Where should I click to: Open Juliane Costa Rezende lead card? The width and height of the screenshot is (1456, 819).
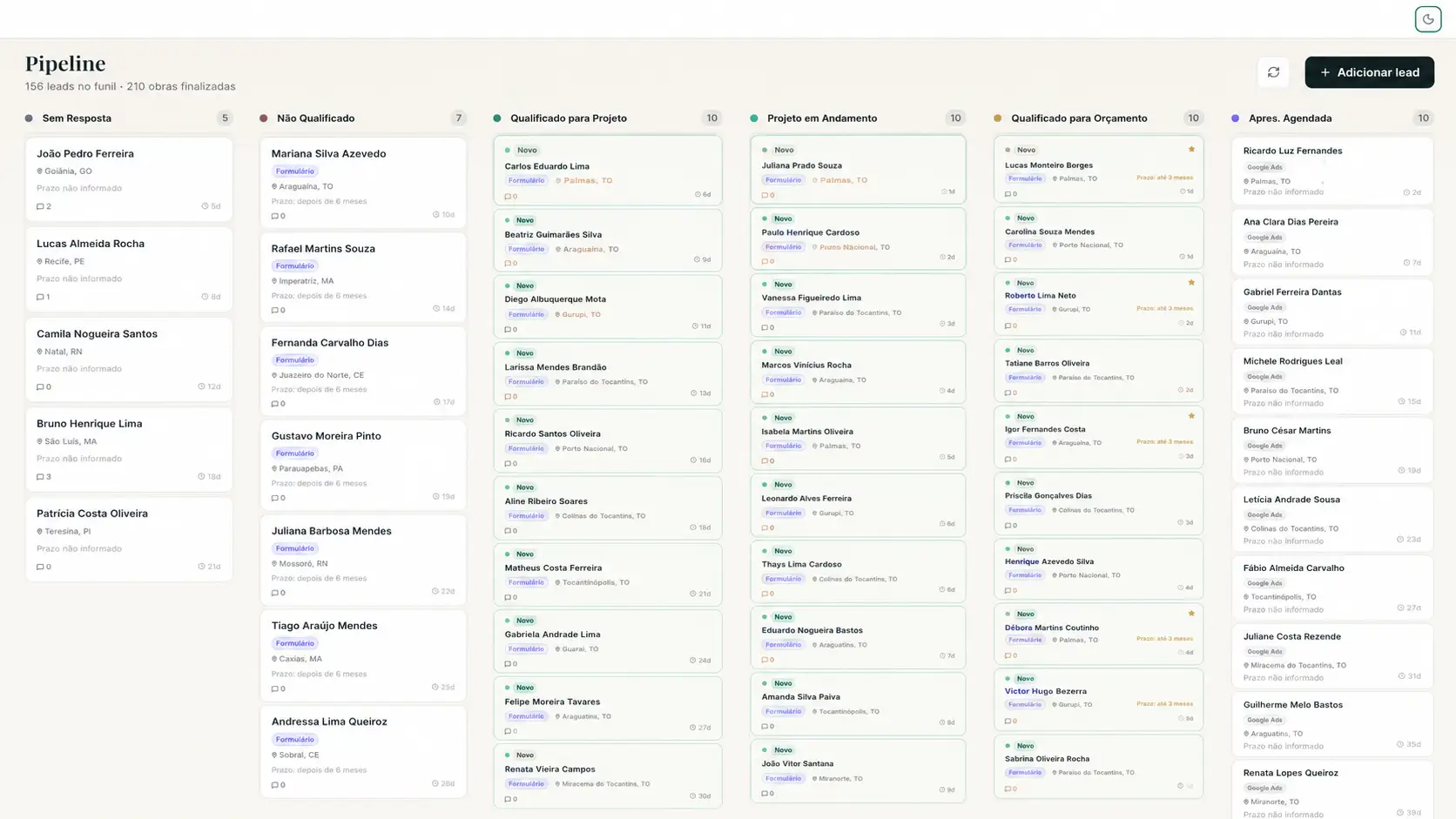pyautogui.click(x=1332, y=656)
